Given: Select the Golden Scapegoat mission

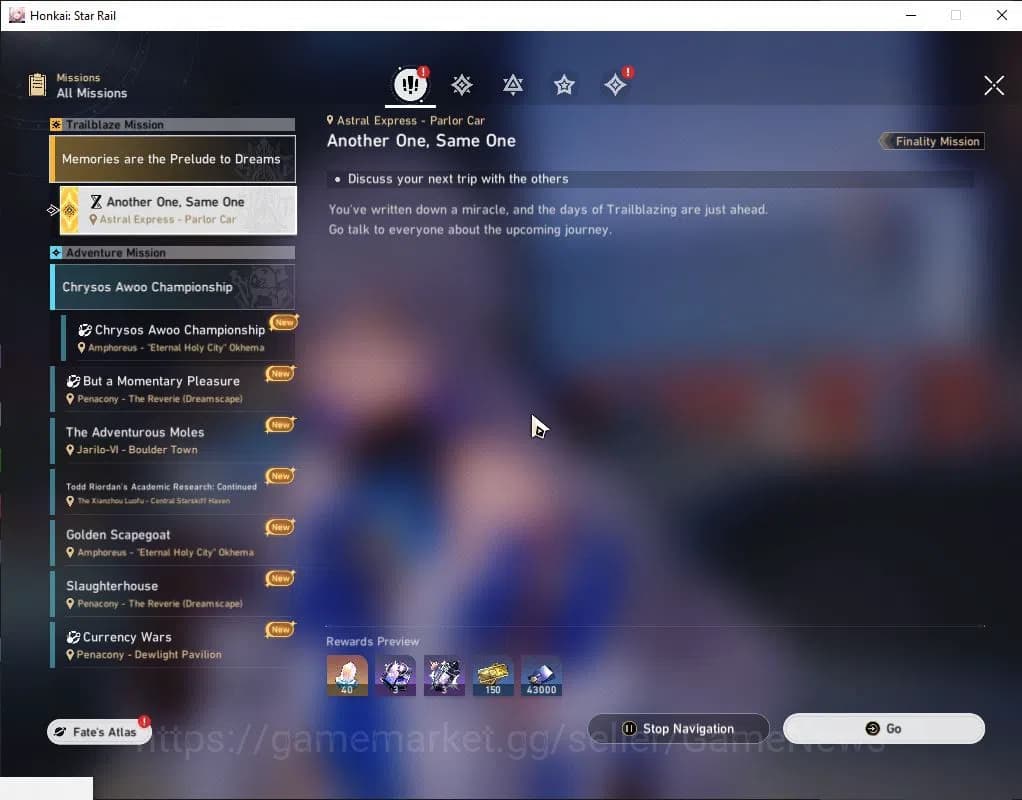Looking at the screenshot, I should pyautogui.click(x=173, y=542).
